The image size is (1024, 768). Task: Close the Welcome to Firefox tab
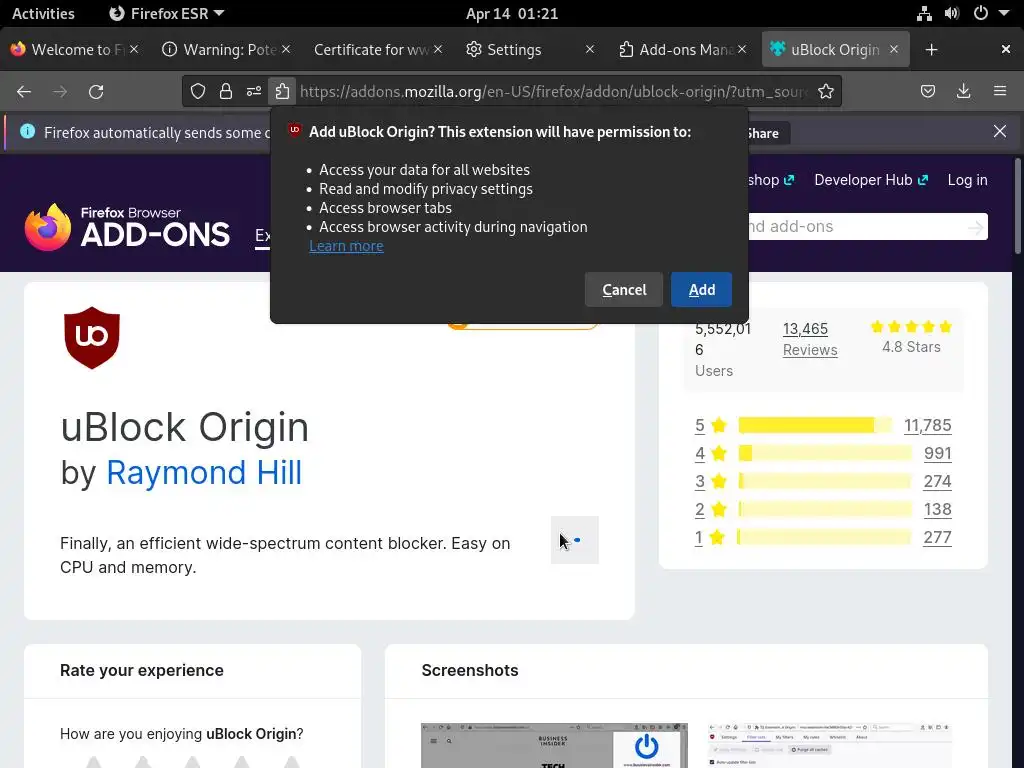pos(134,49)
